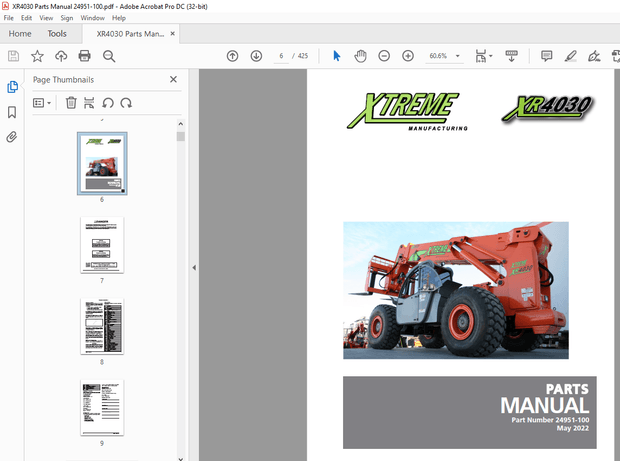Open the File menu
620x461 pixels.
pyautogui.click(x=8, y=18)
